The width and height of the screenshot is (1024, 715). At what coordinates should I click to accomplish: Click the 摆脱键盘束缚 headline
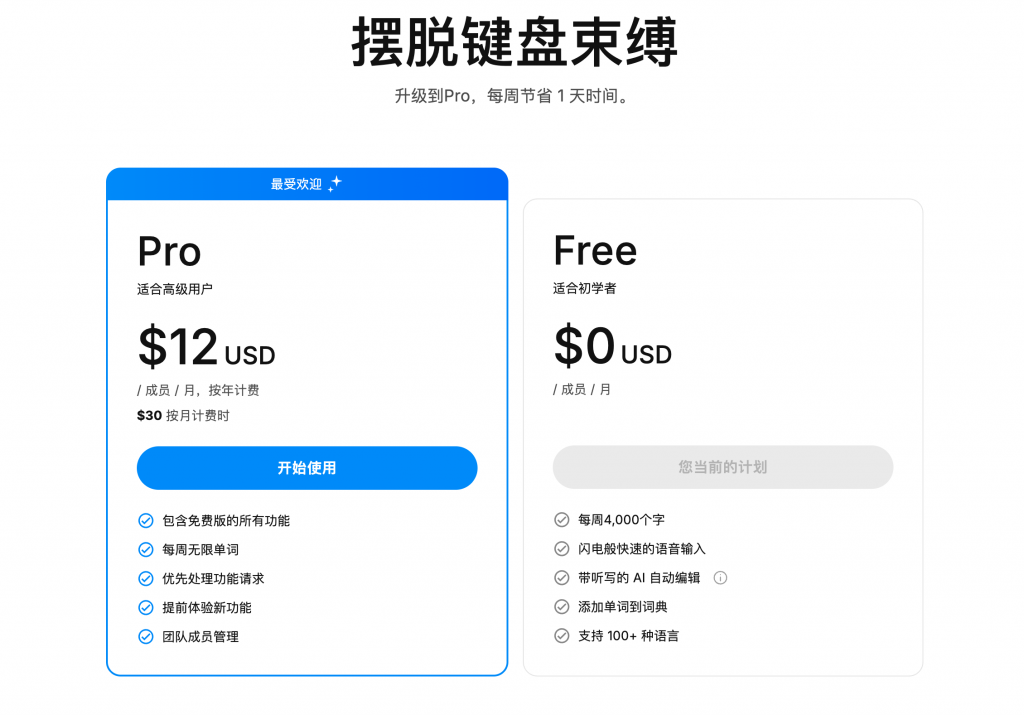514,43
